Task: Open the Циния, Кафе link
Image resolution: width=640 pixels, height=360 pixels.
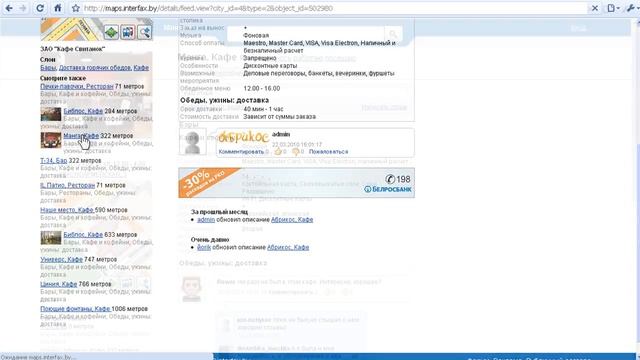Action: (58, 284)
